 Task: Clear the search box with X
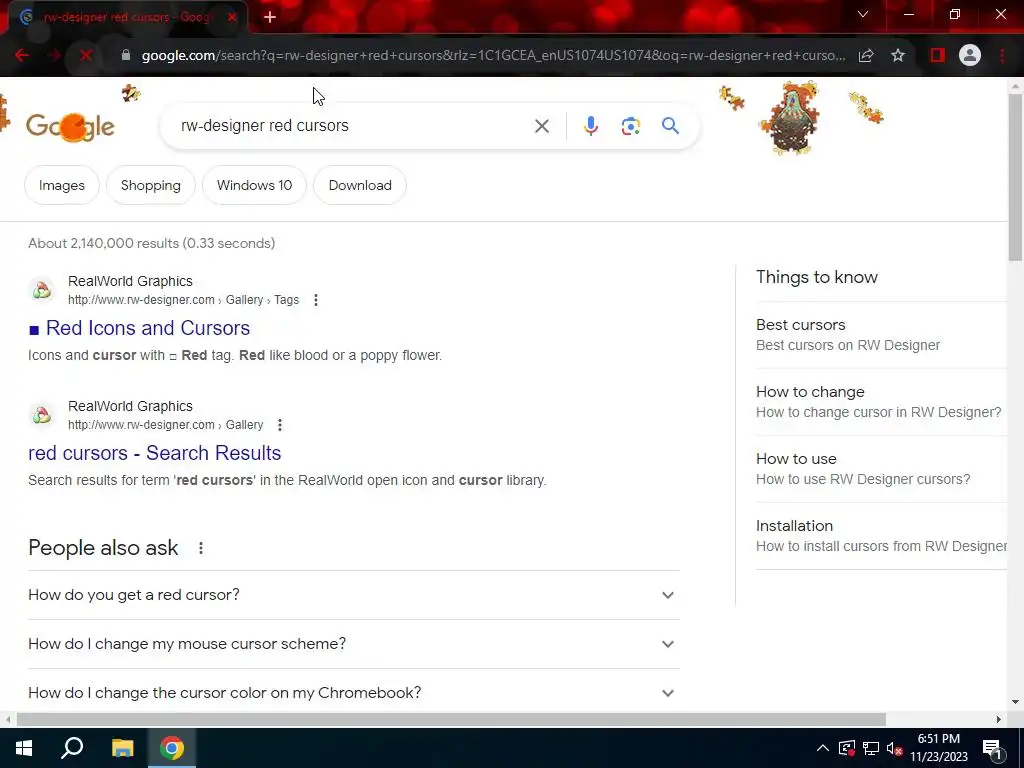tap(542, 126)
